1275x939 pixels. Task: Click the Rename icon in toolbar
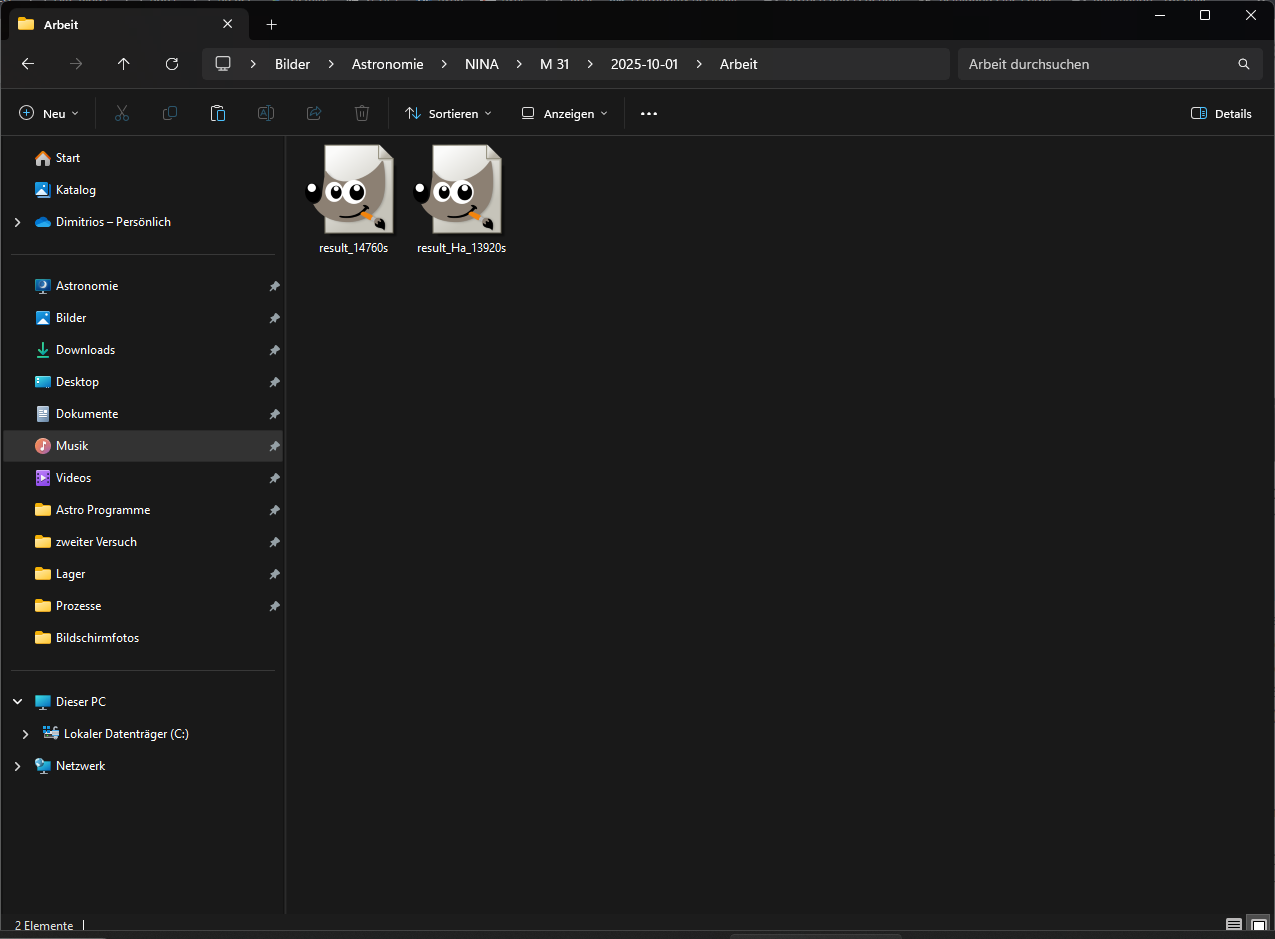(x=266, y=114)
